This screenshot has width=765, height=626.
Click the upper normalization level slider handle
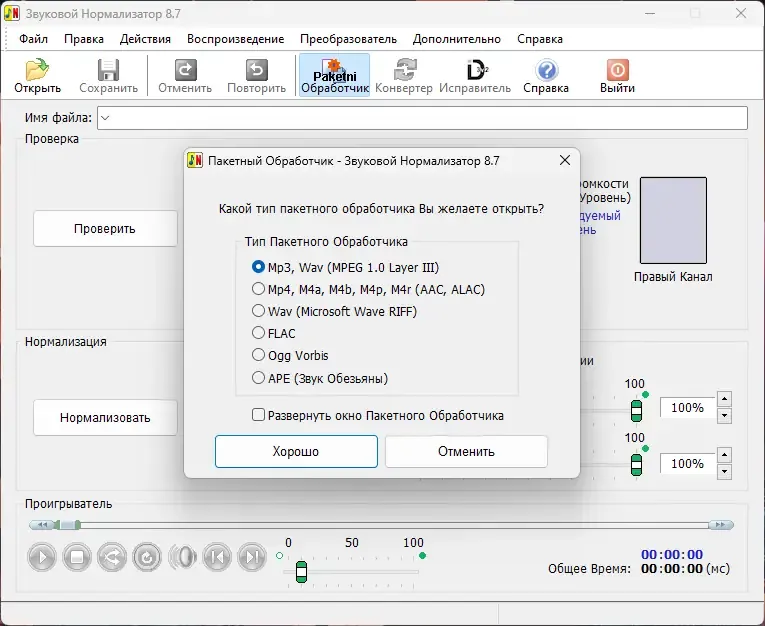tap(636, 411)
